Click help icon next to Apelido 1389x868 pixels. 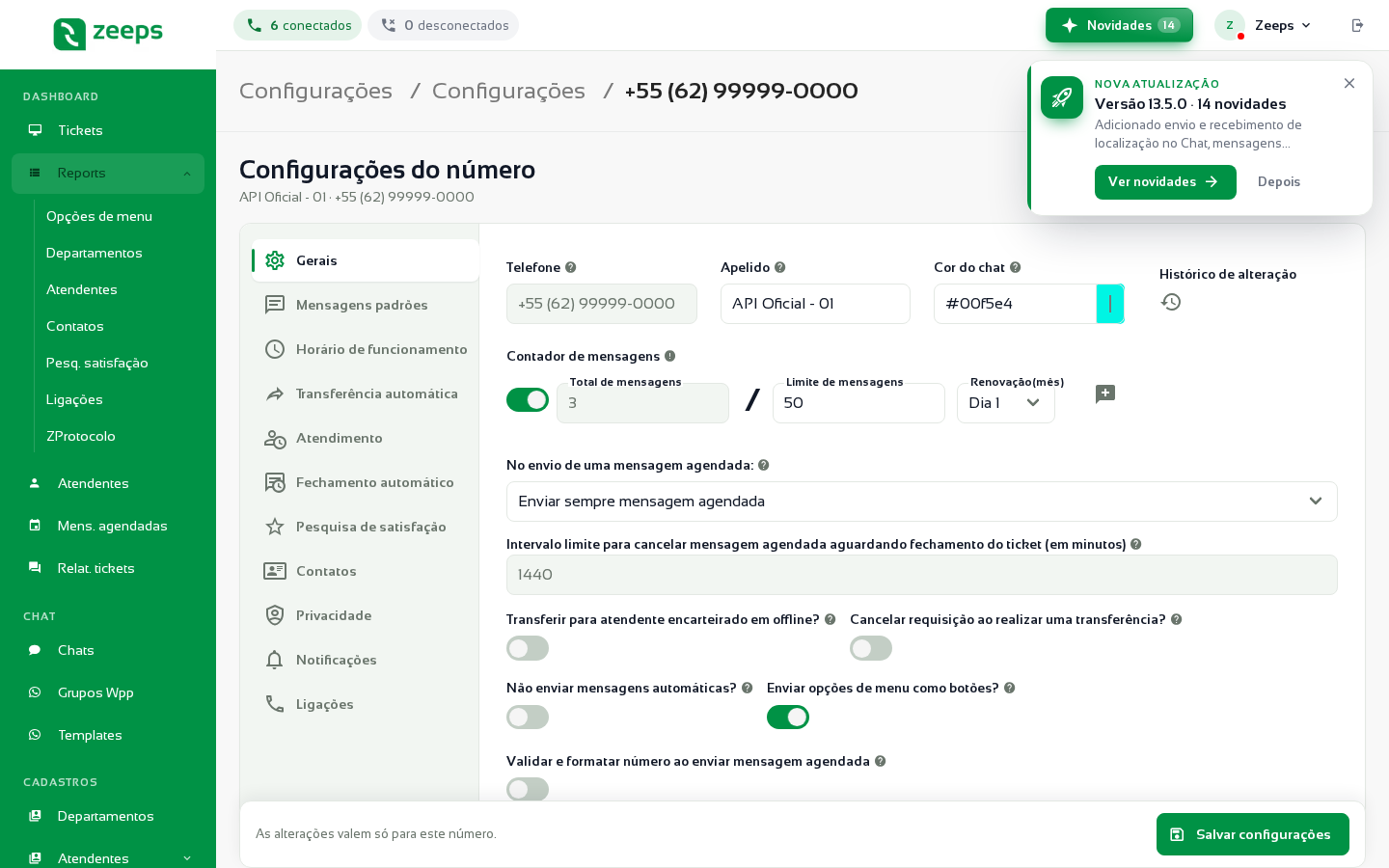tap(780, 267)
